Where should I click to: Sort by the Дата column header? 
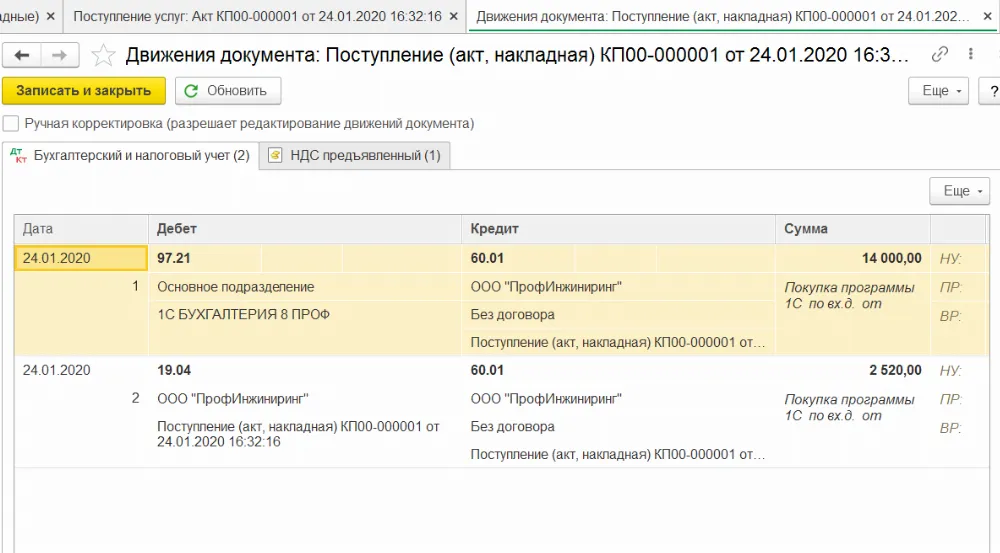81,229
